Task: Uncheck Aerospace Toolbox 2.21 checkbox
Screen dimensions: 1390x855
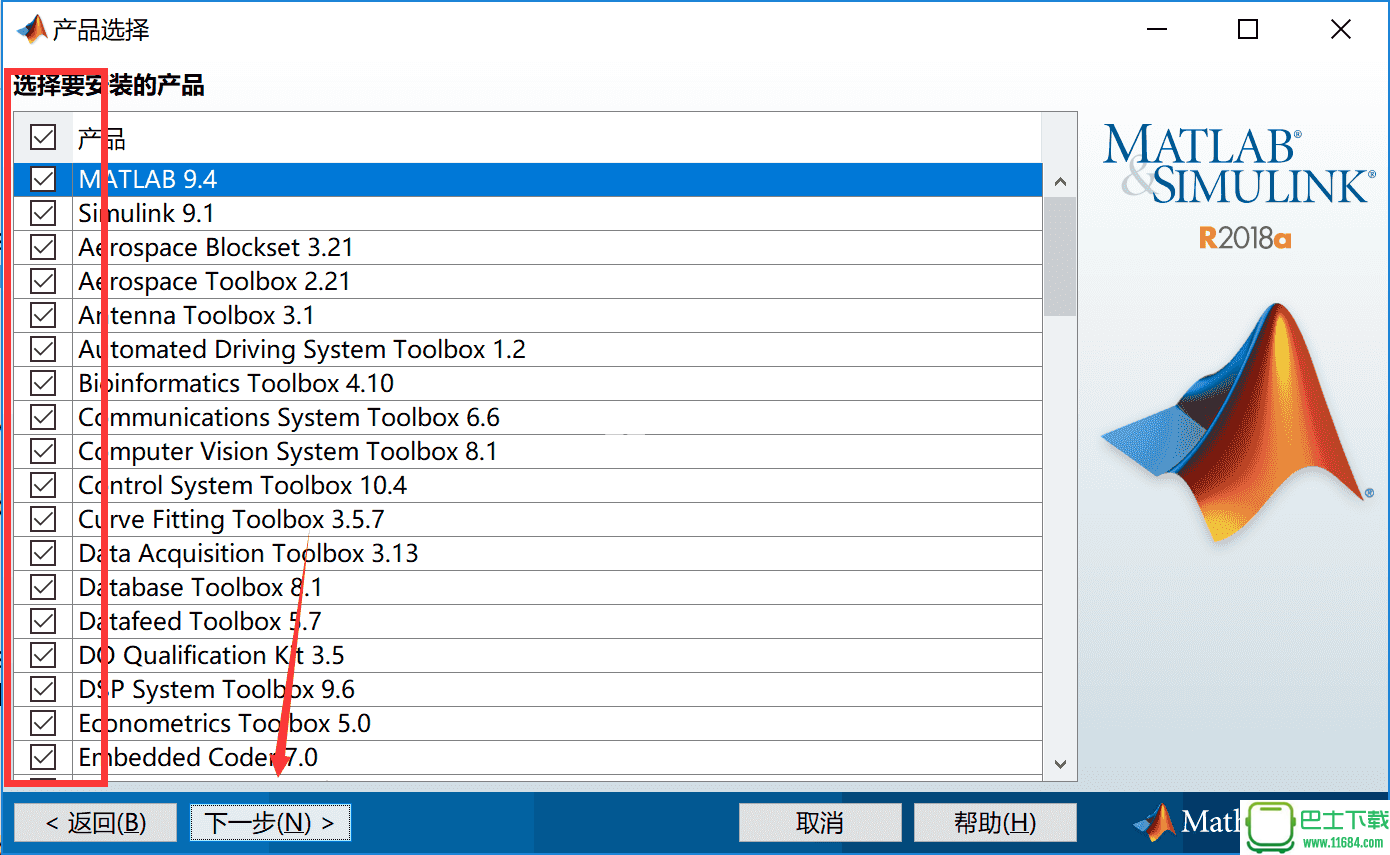Action: coord(43,281)
